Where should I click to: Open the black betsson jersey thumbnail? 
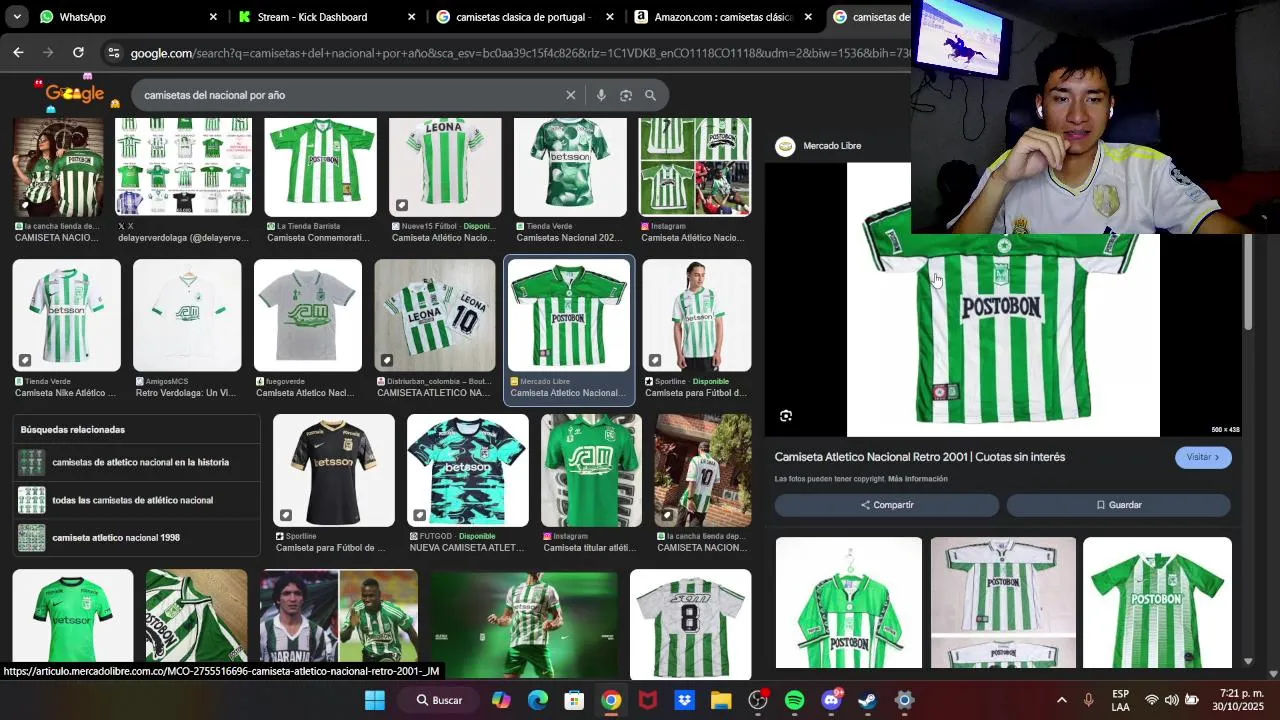coord(334,470)
